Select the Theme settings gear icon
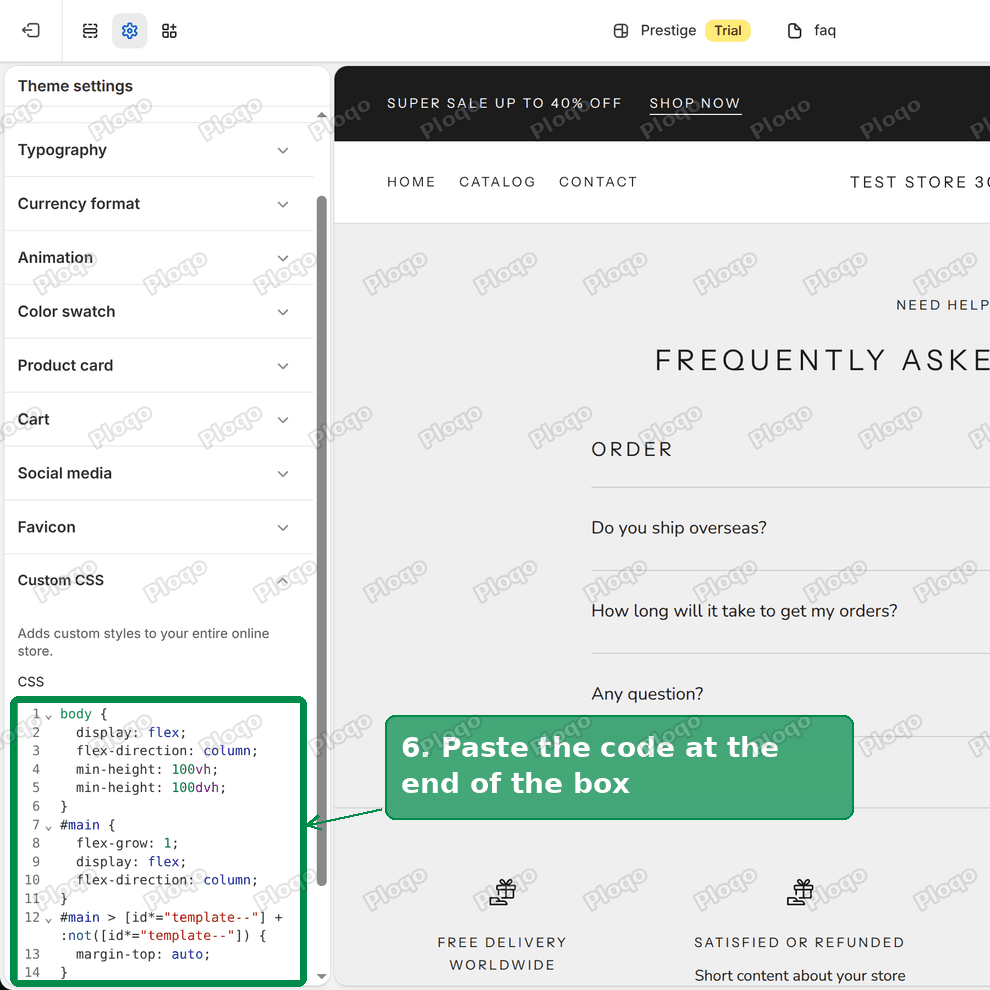 (x=129, y=30)
